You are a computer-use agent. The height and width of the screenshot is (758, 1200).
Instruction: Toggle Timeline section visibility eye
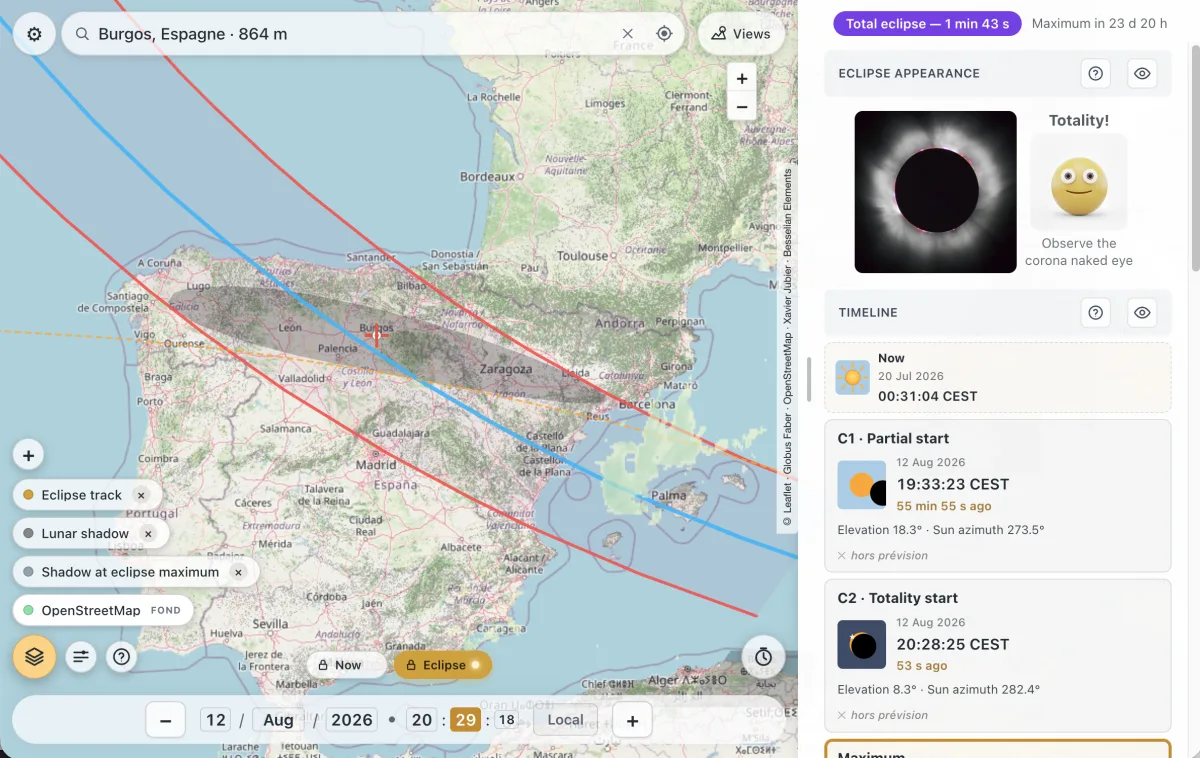1142,313
